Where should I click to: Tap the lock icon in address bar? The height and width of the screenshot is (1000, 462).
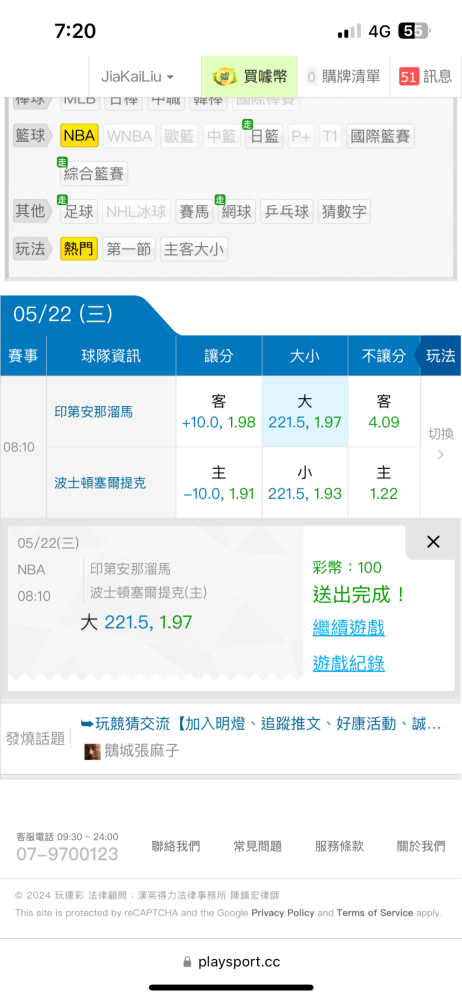187,962
